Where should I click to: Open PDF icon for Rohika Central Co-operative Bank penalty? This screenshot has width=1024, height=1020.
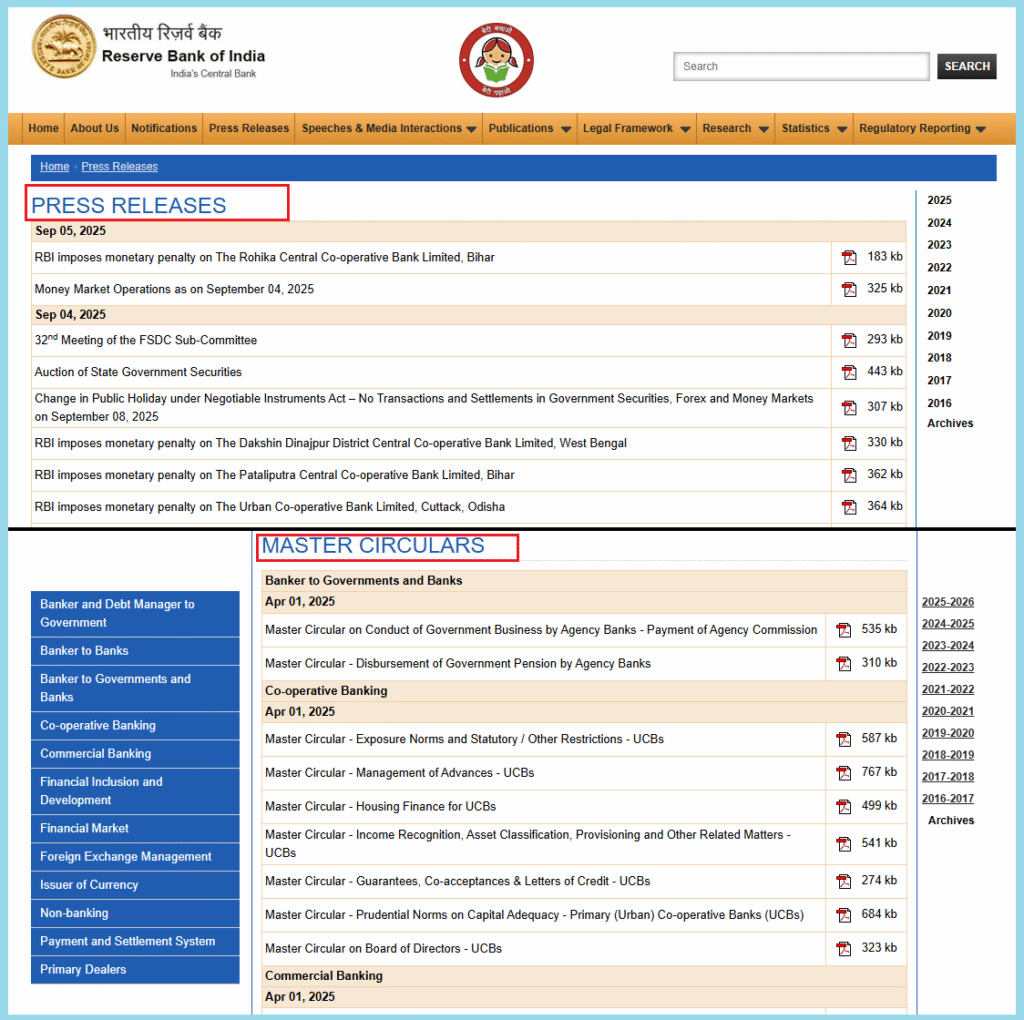tap(849, 257)
